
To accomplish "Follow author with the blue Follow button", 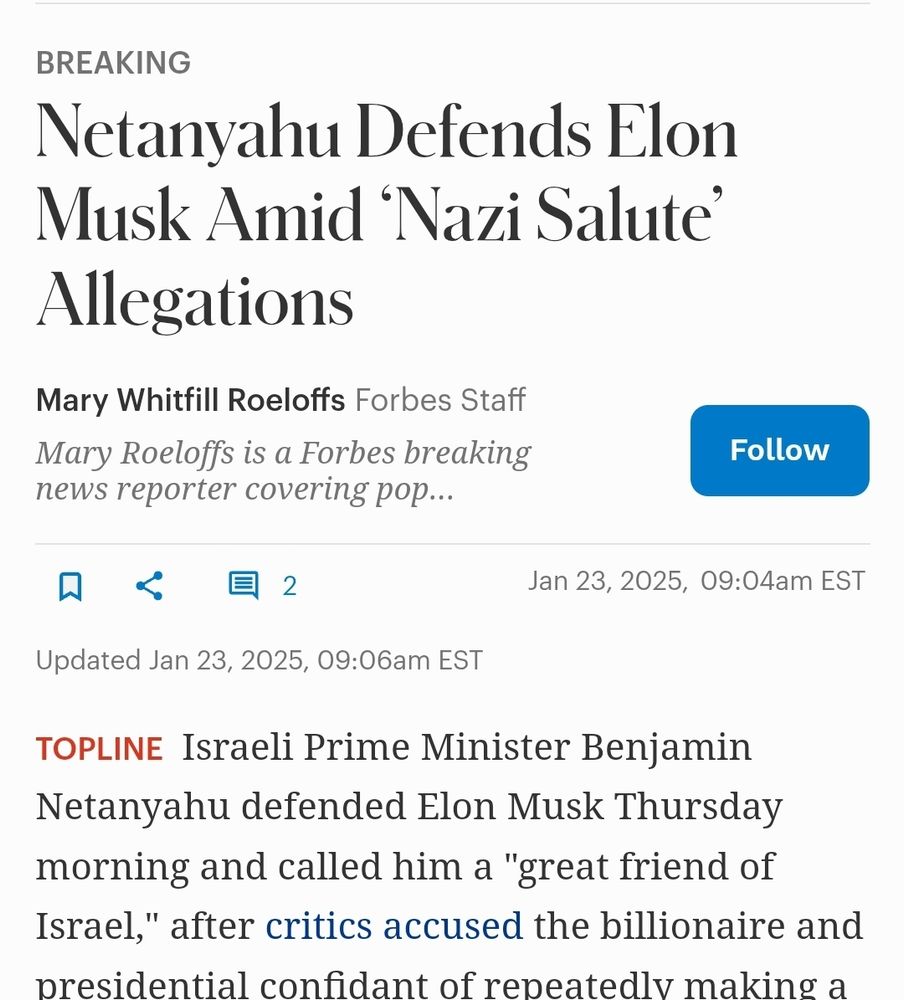I will point(780,450).
